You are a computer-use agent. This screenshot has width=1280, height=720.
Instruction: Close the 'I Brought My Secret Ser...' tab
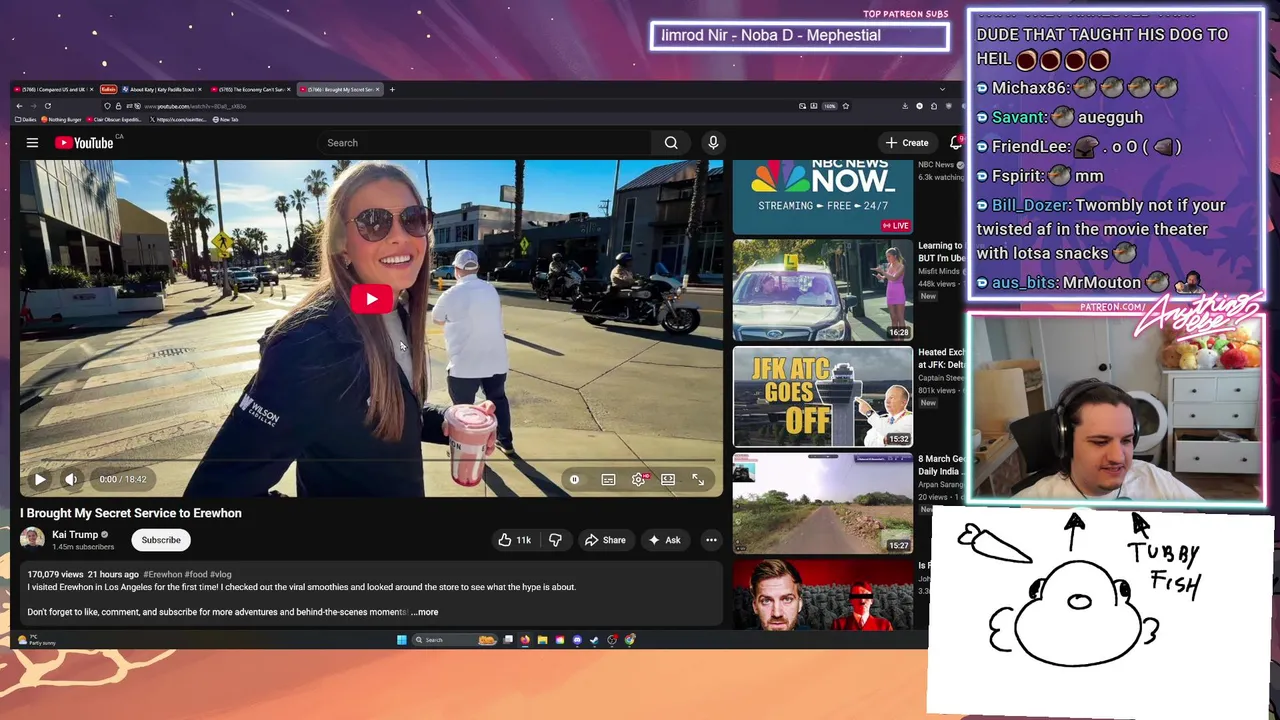[x=377, y=90]
